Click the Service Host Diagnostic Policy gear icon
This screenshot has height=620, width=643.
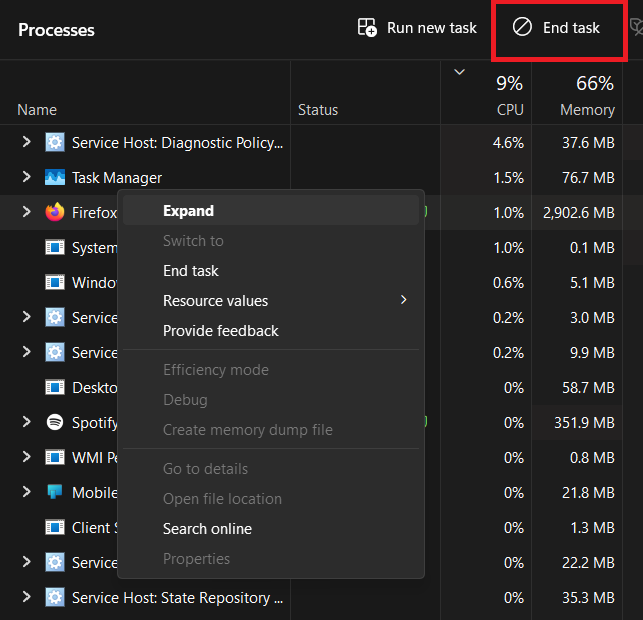(55, 142)
